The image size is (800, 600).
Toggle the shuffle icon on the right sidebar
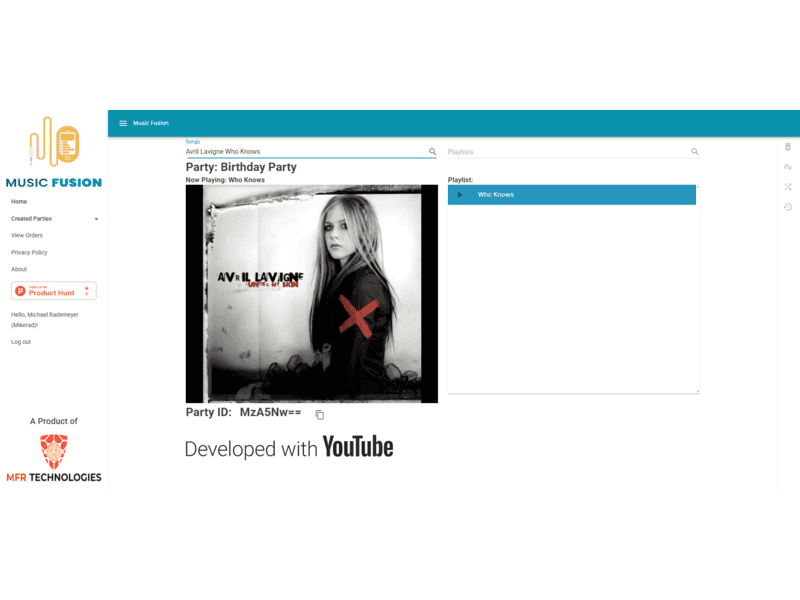click(x=788, y=187)
